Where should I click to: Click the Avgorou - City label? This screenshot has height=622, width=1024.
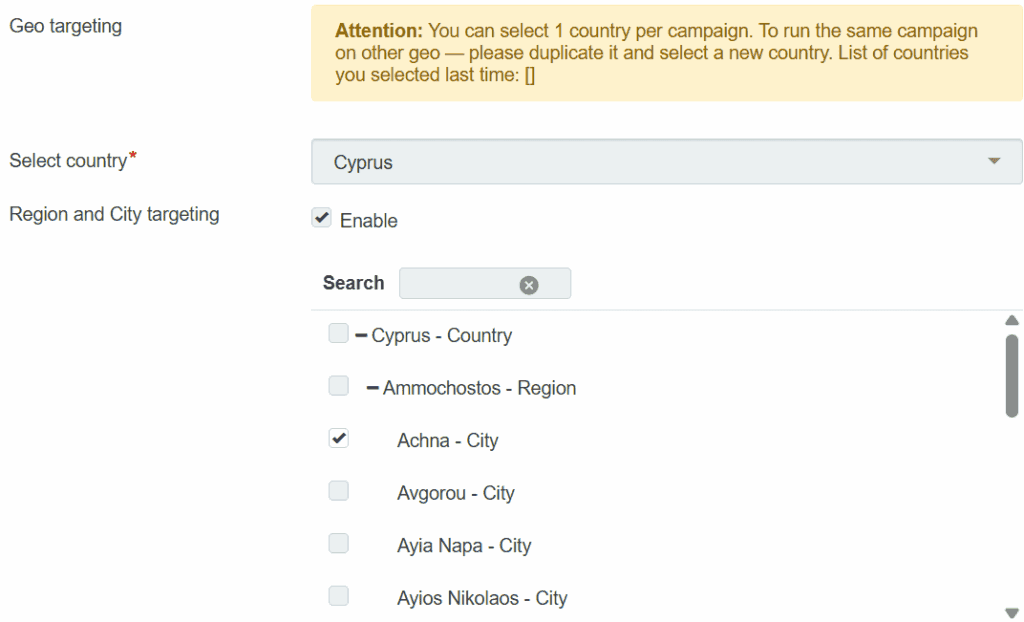pyautogui.click(x=455, y=493)
